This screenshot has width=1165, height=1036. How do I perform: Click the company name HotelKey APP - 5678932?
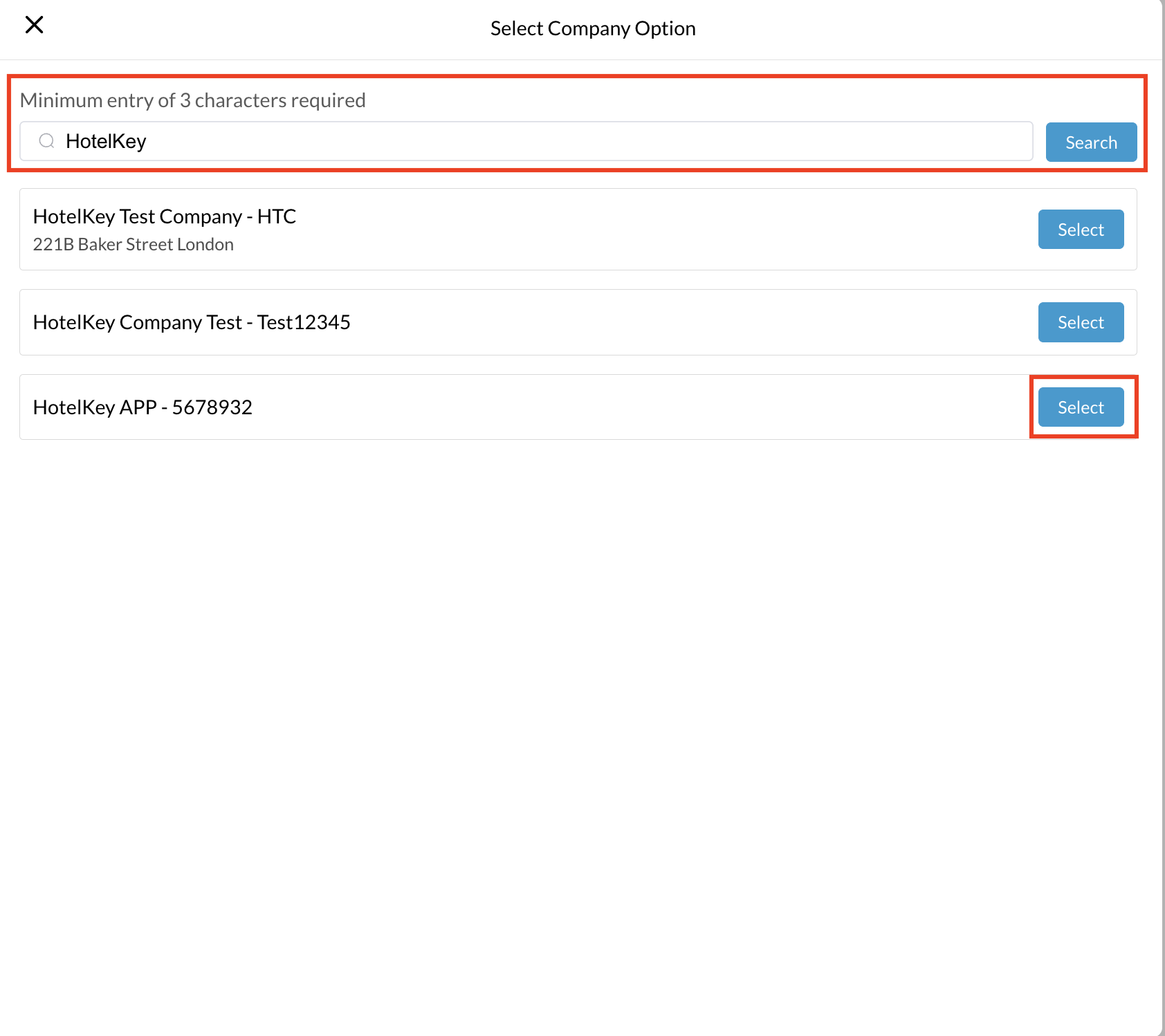143,407
